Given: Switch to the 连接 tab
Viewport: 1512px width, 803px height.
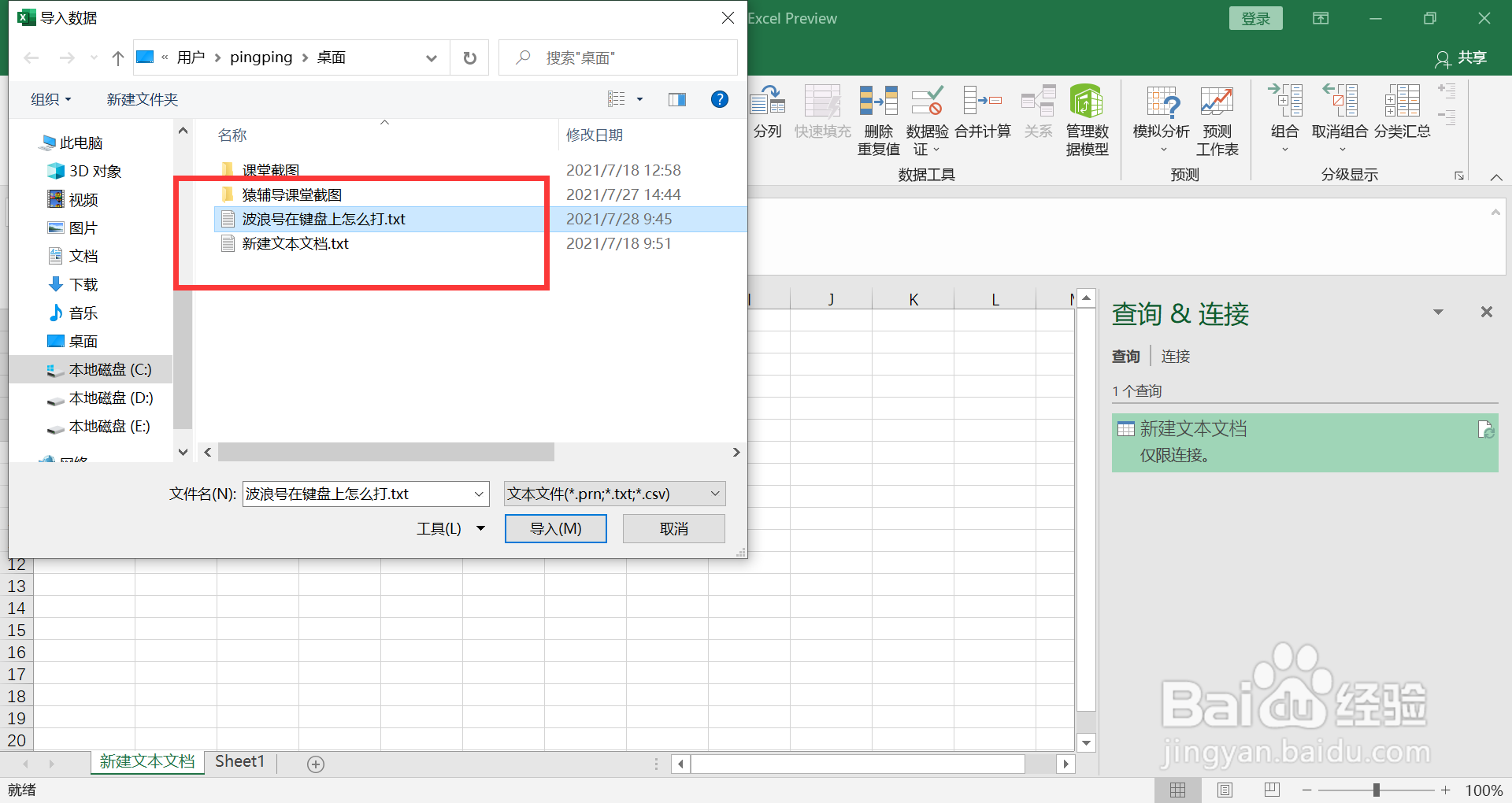Looking at the screenshot, I should (1175, 356).
